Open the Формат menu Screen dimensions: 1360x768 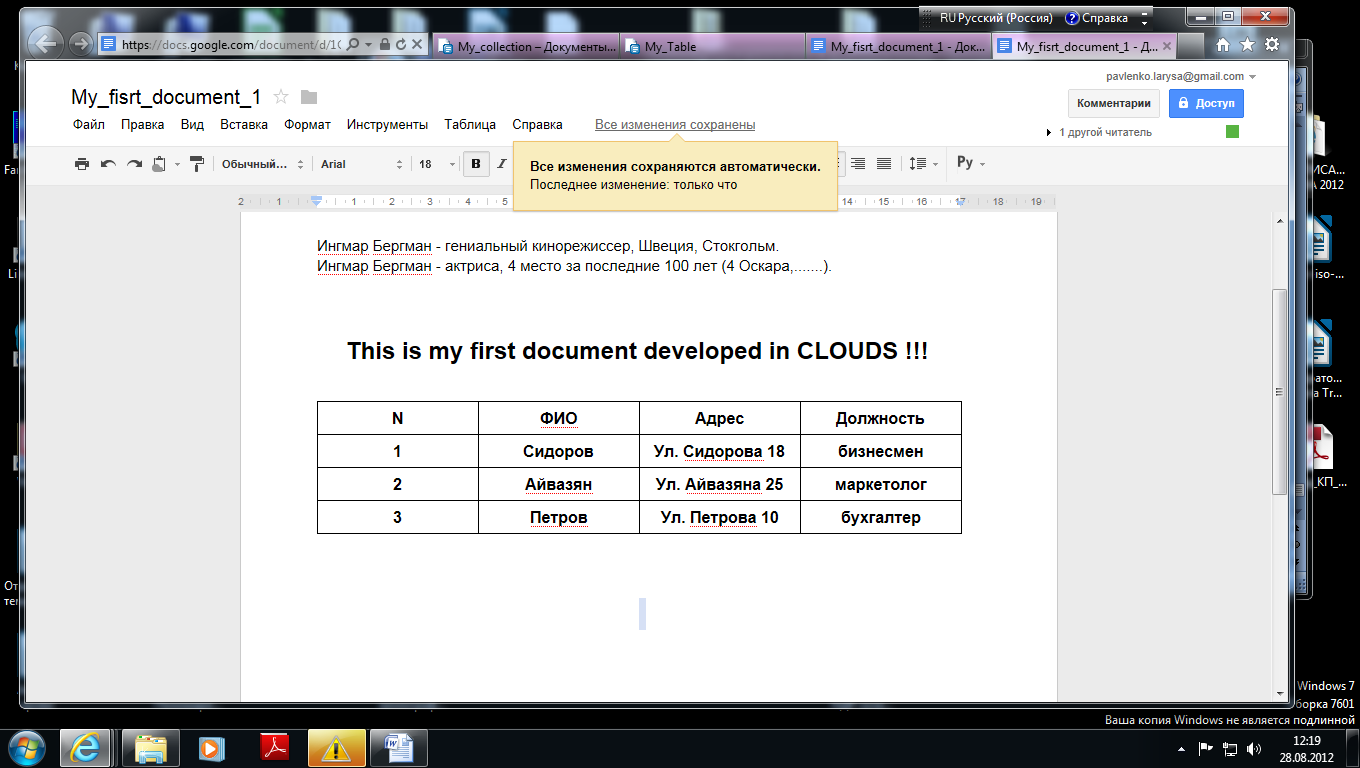pyautogui.click(x=307, y=125)
